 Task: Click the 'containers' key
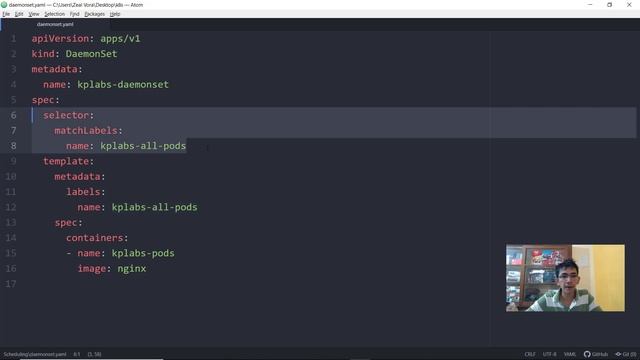94,238
